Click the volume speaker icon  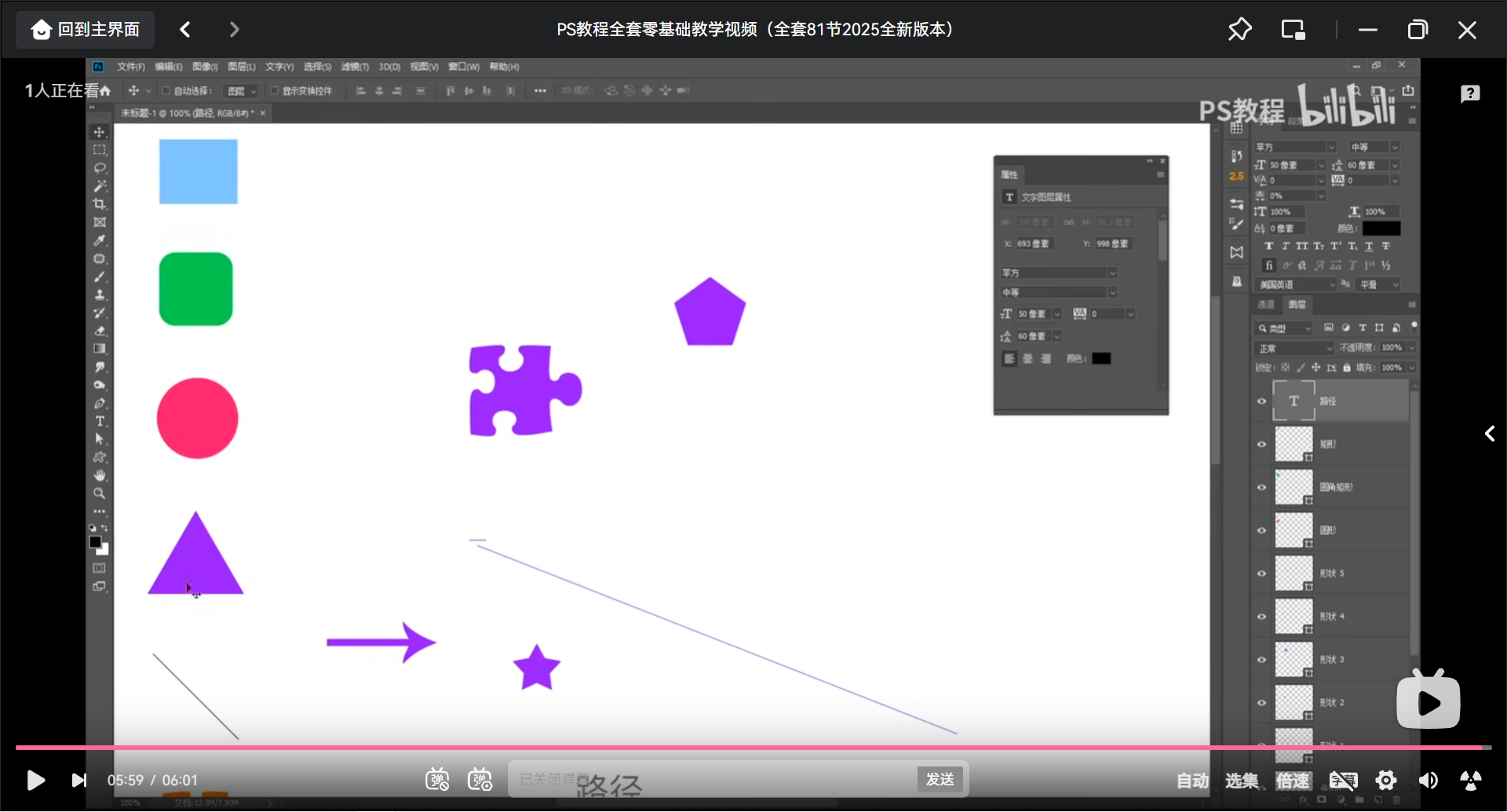[1428, 781]
